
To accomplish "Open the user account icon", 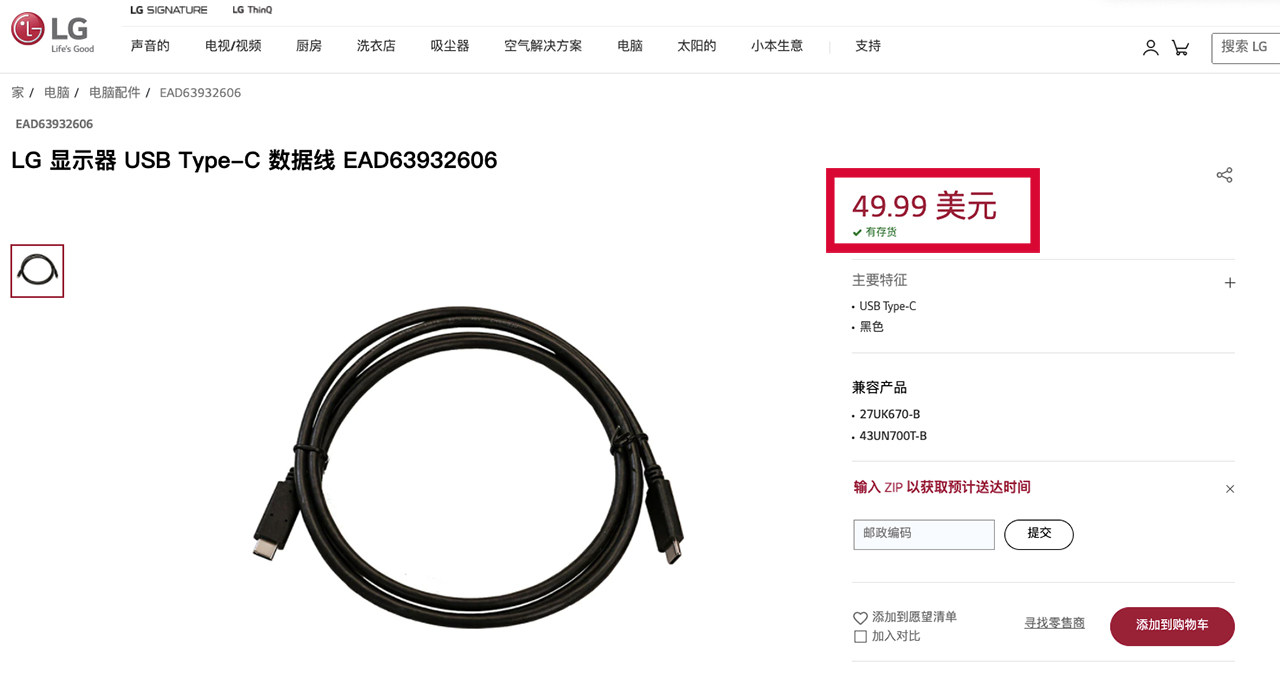I will 1151,47.
